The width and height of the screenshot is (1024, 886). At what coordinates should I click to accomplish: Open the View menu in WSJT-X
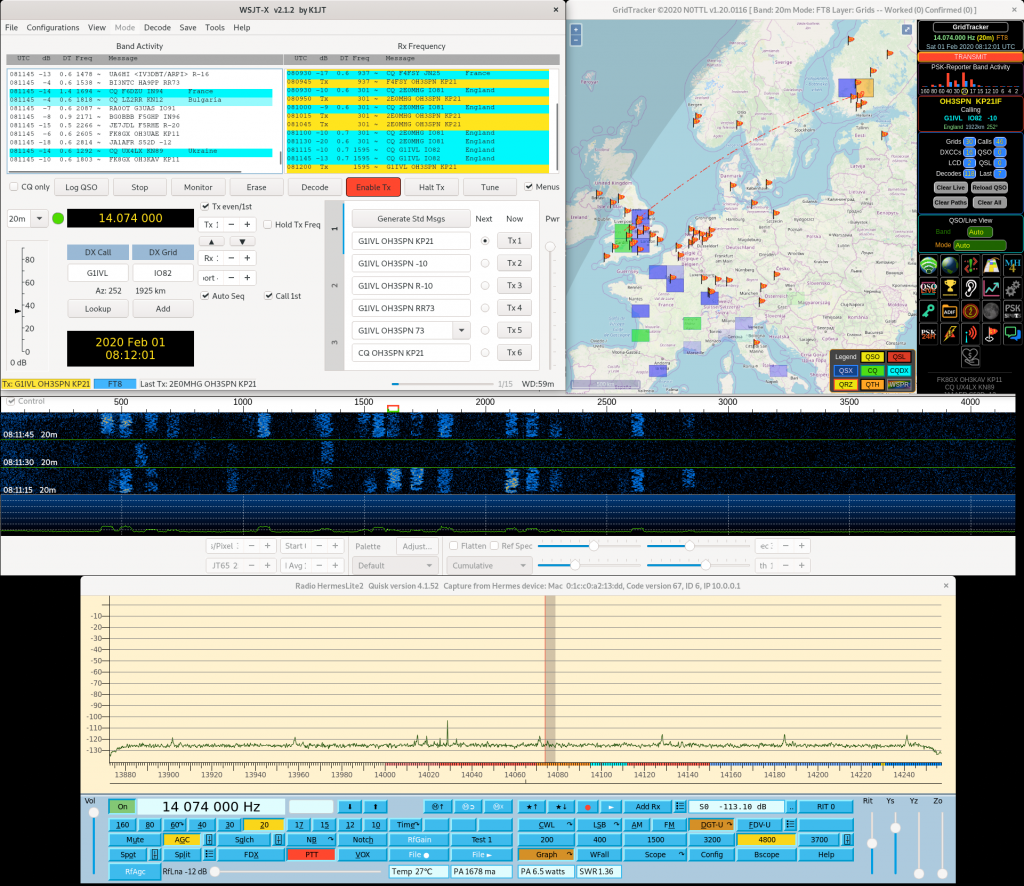coord(97,27)
